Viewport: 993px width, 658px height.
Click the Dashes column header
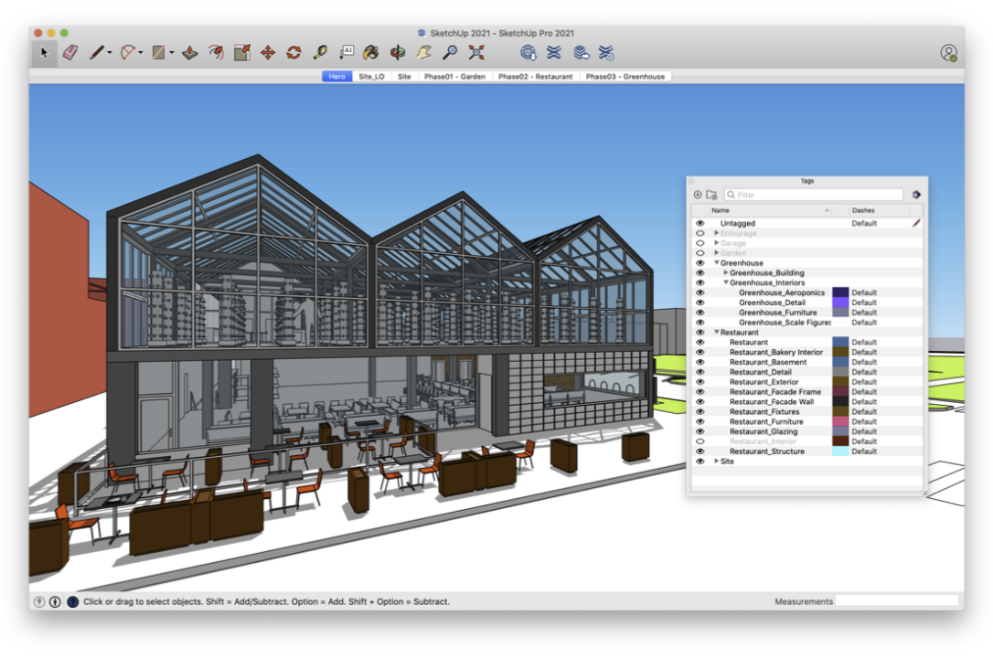point(863,211)
